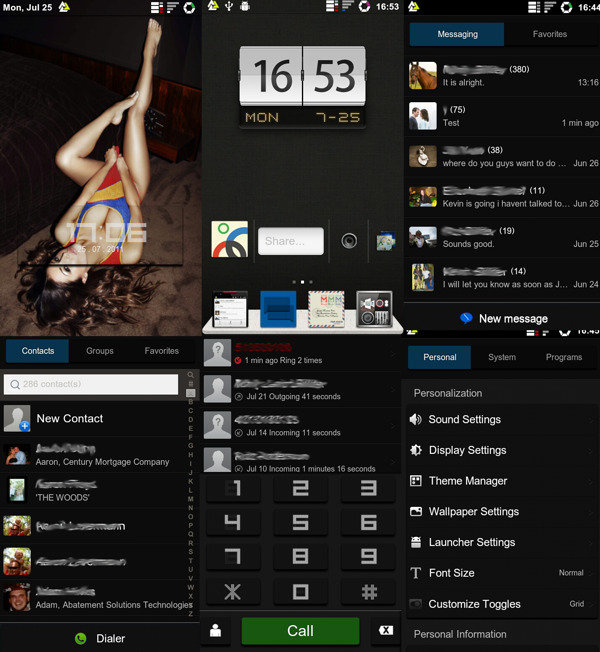
Task: Open the System settings tab
Action: 502,357
